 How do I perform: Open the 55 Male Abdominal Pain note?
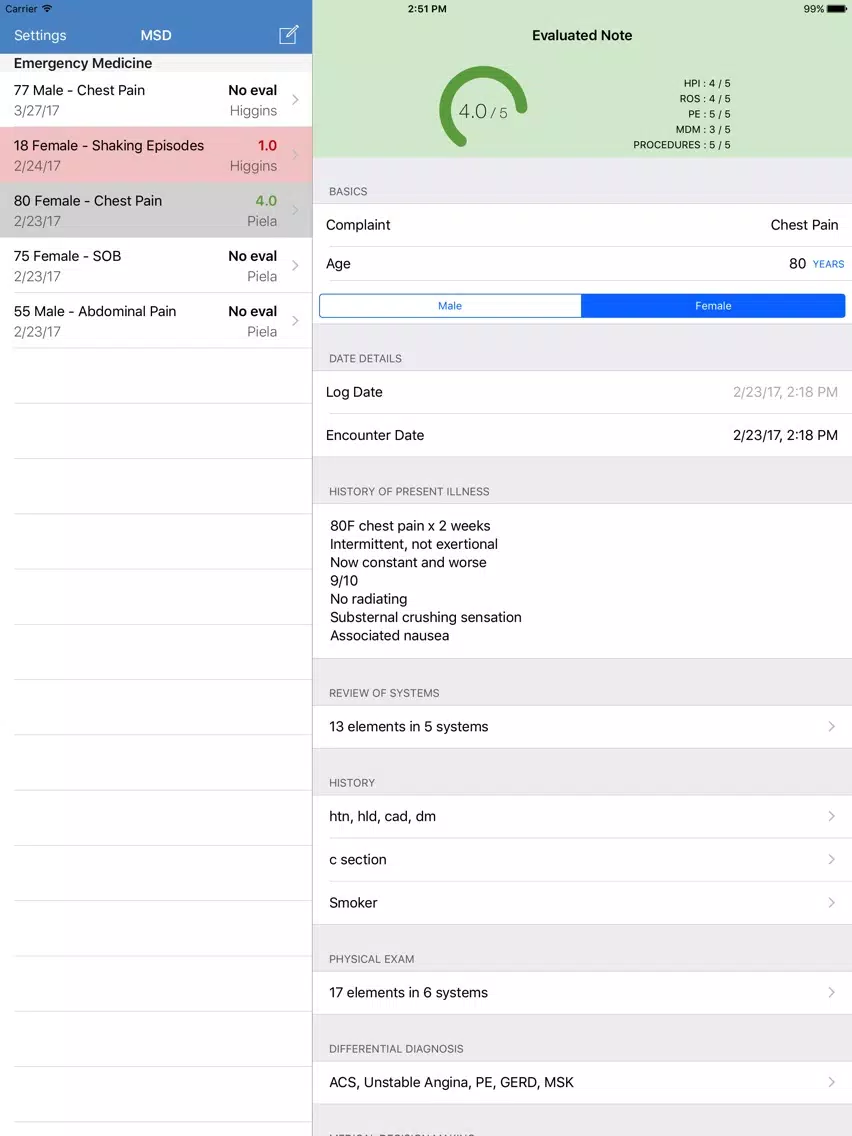[156, 321]
